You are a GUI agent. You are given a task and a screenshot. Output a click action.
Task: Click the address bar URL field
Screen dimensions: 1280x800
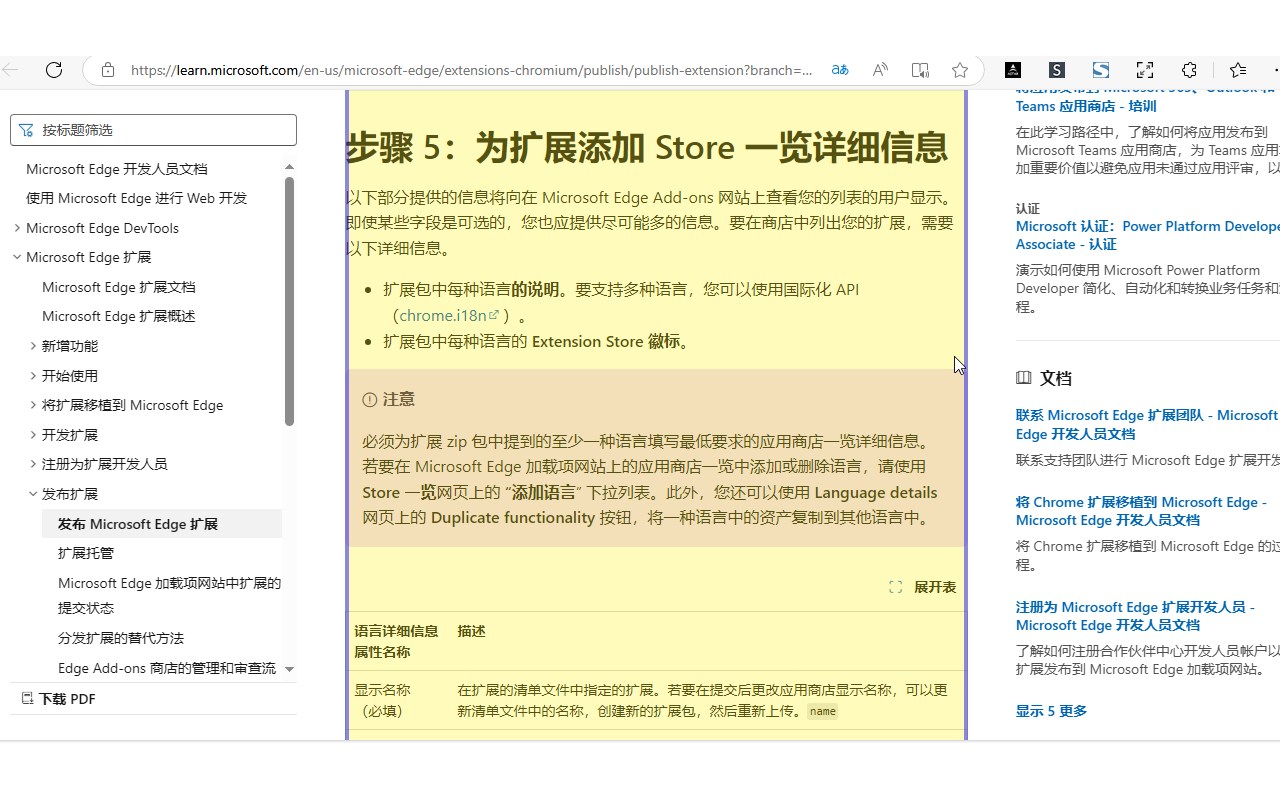tap(471, 70)
